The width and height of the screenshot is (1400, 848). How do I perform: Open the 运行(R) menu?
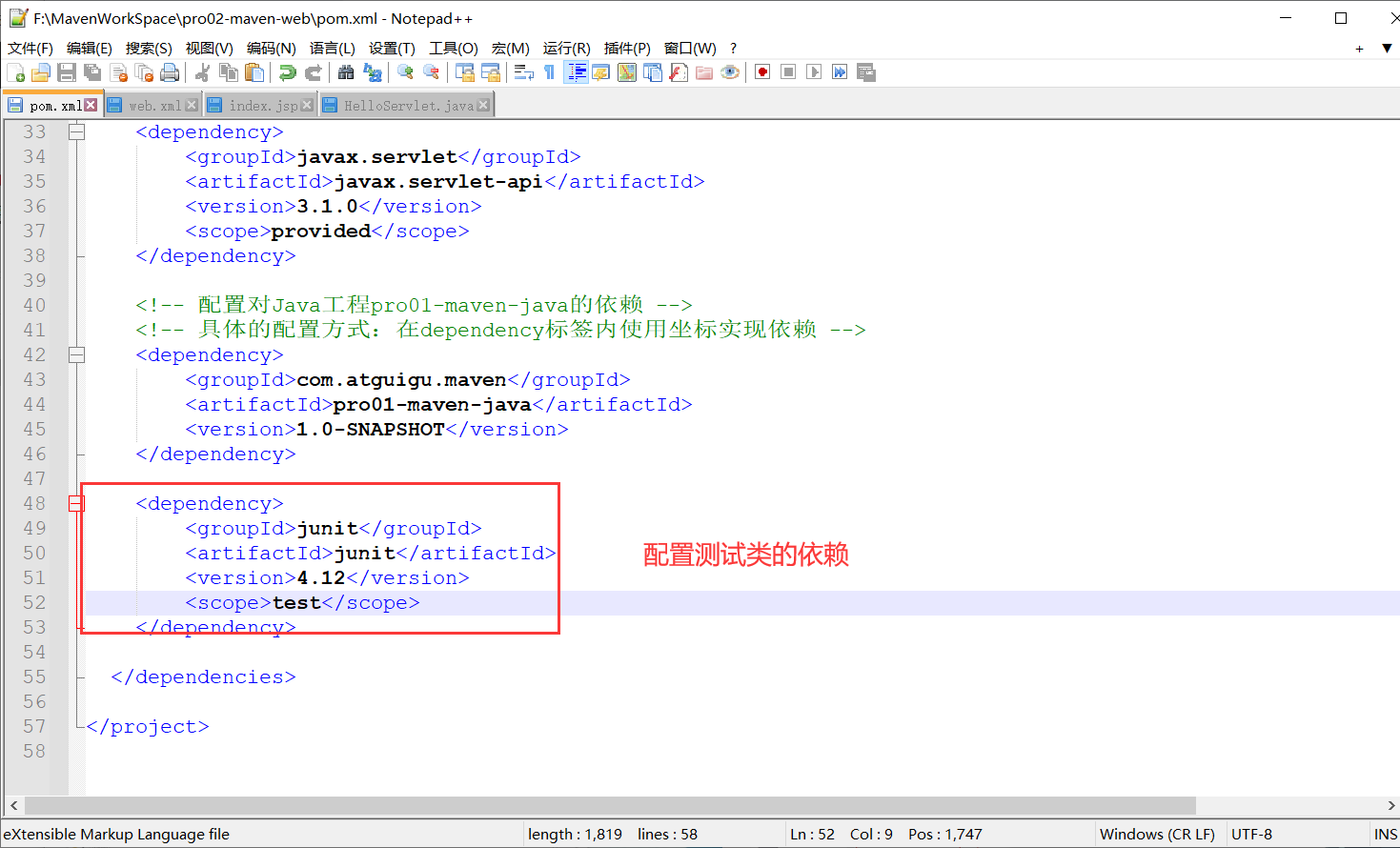click(567, 49)
